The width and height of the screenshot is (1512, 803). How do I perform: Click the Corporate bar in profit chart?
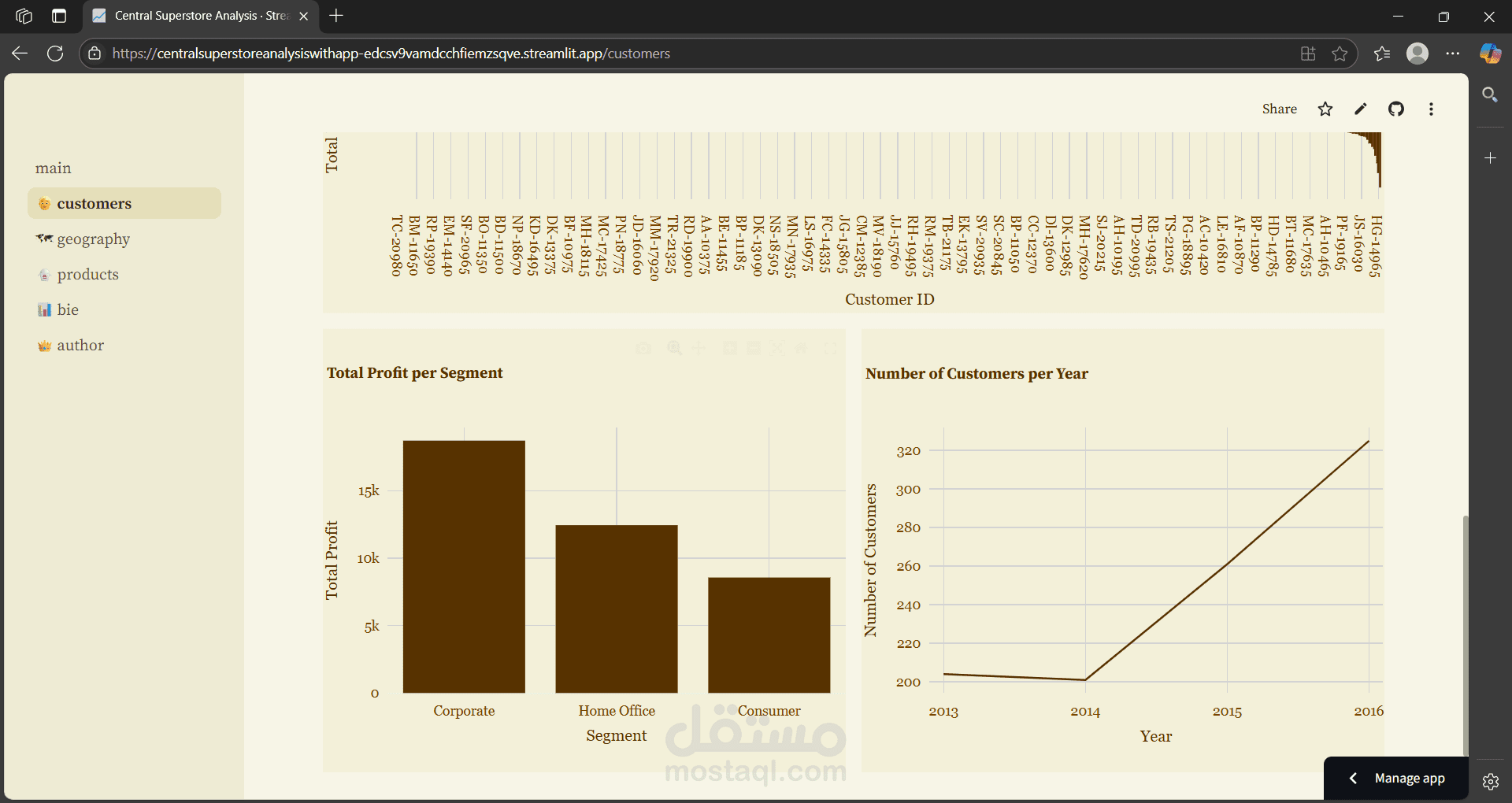point(464,567)
